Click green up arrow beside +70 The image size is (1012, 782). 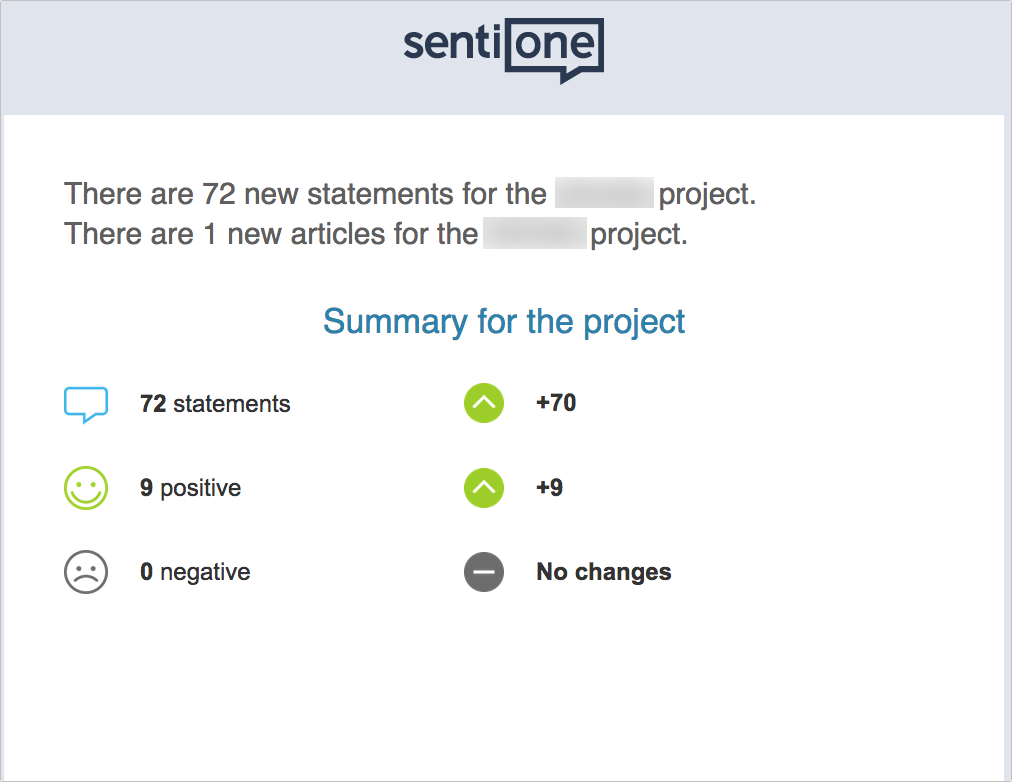point(484,403)
